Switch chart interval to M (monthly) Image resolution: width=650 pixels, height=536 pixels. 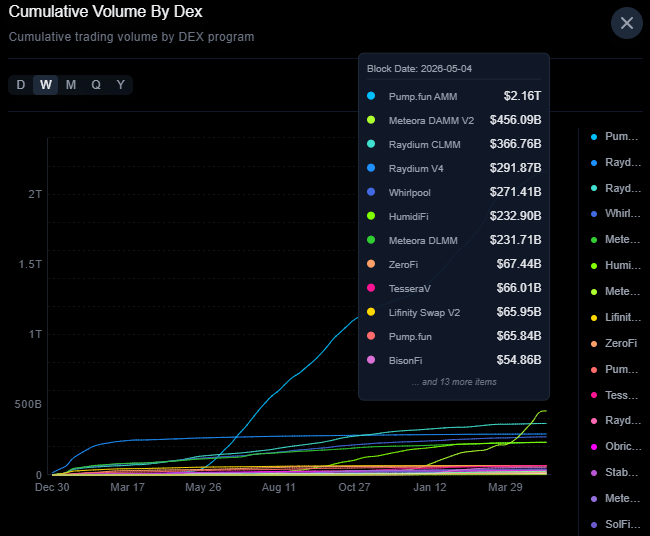coord(71,85)
